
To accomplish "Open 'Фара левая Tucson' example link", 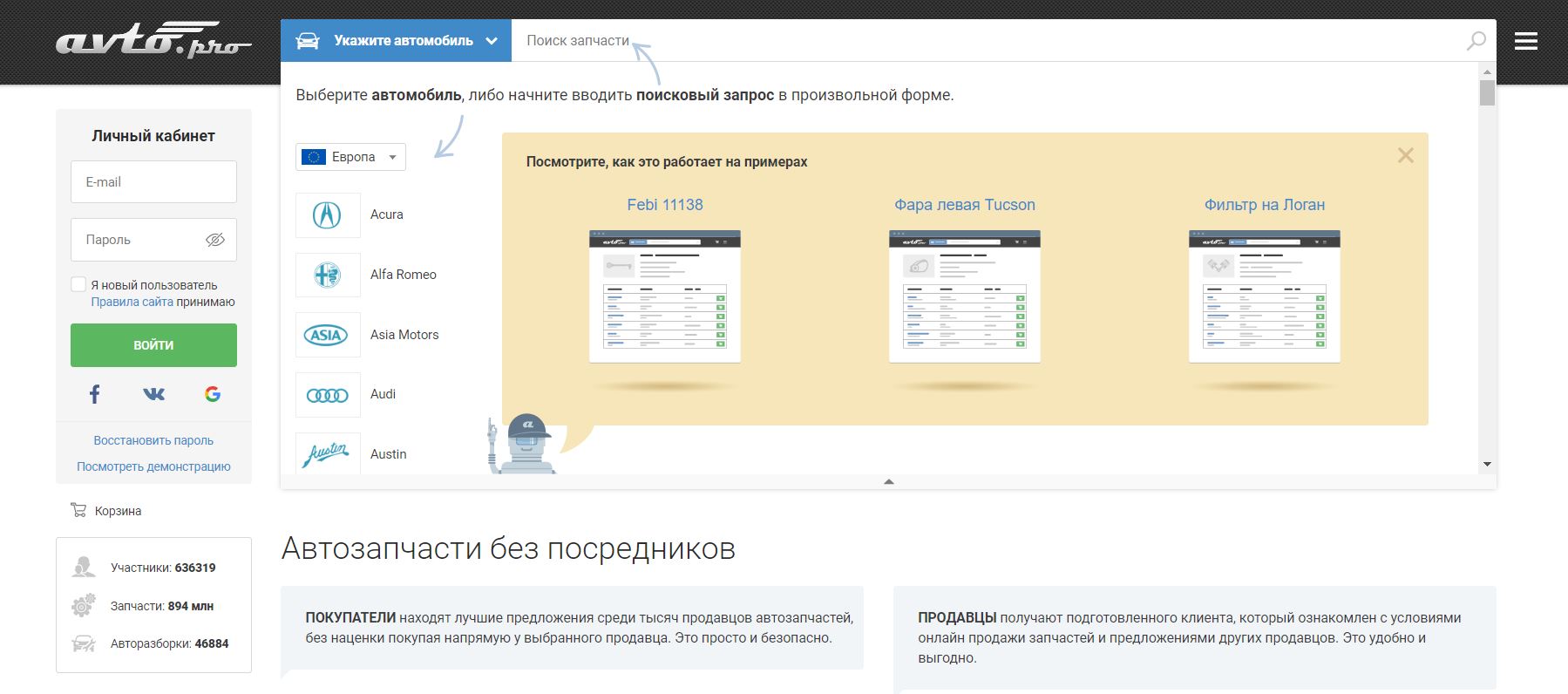I will [x=965, y=205].
